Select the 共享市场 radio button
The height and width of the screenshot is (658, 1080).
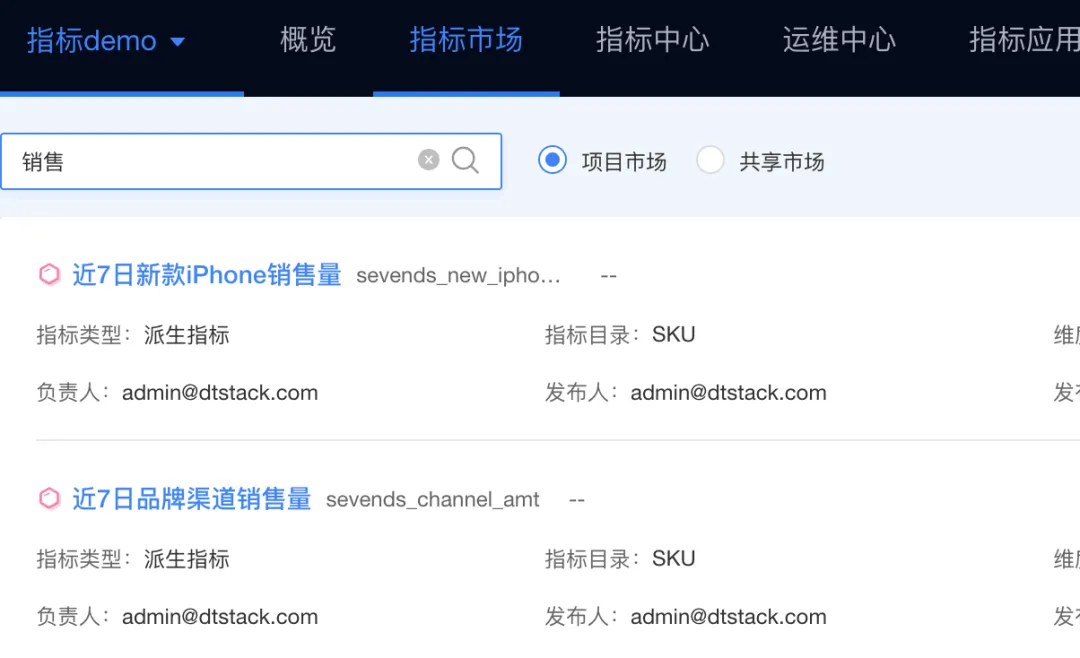click(710, 160)
